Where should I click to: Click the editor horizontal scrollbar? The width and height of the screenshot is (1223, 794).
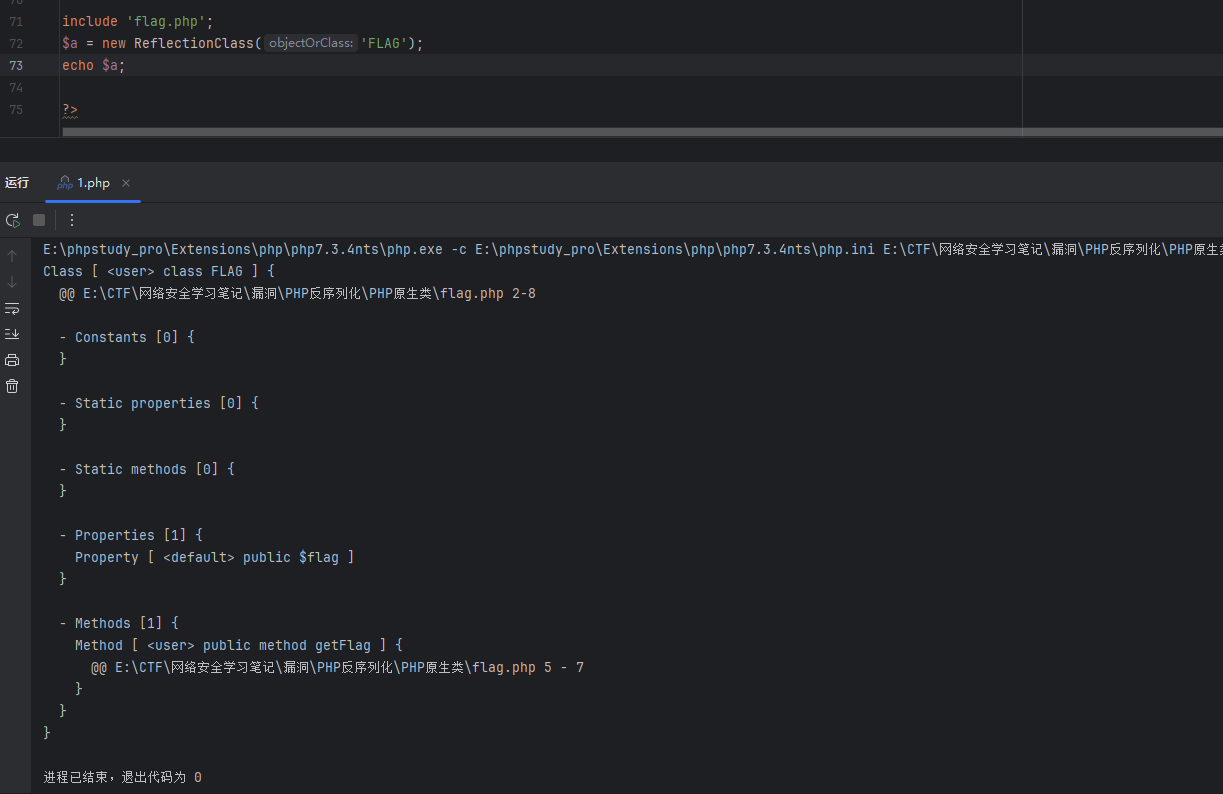pos(540,131)
